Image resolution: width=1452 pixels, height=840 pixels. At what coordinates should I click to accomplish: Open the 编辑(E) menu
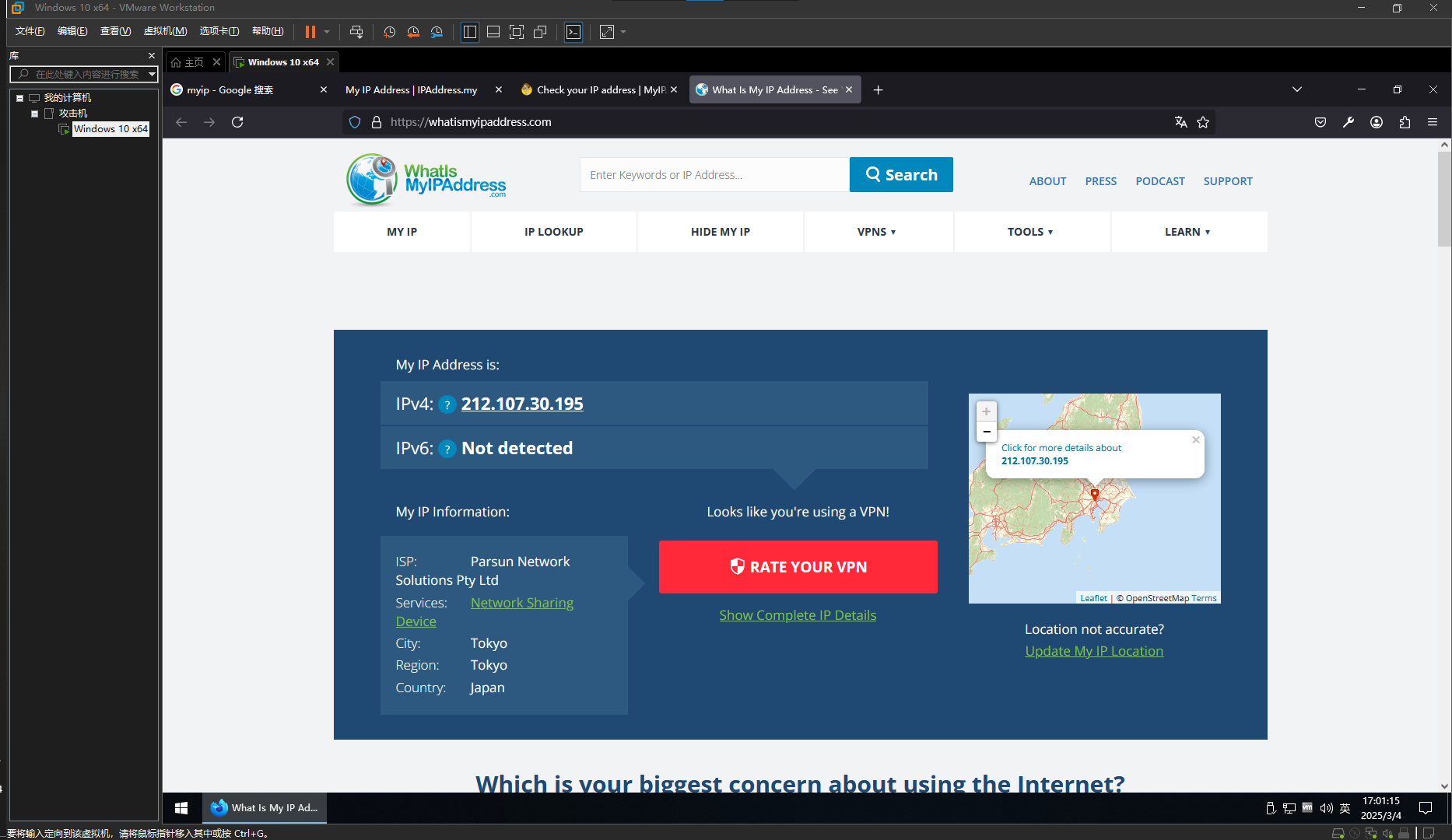[x=72, y=31]
